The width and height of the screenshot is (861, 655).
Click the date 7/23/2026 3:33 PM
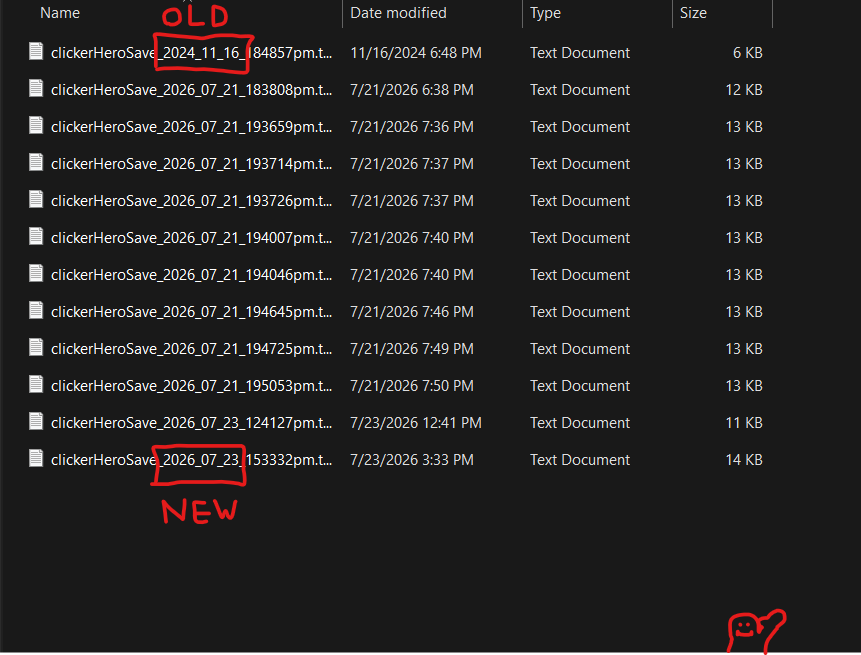412,460
